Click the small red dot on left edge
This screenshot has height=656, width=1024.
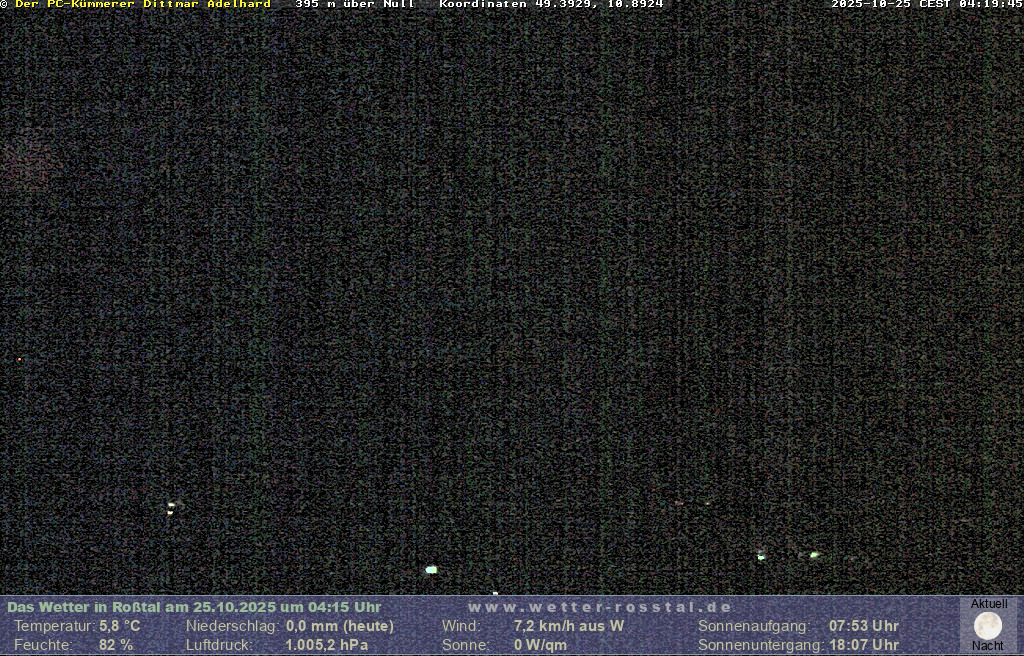tap(19, 359)
